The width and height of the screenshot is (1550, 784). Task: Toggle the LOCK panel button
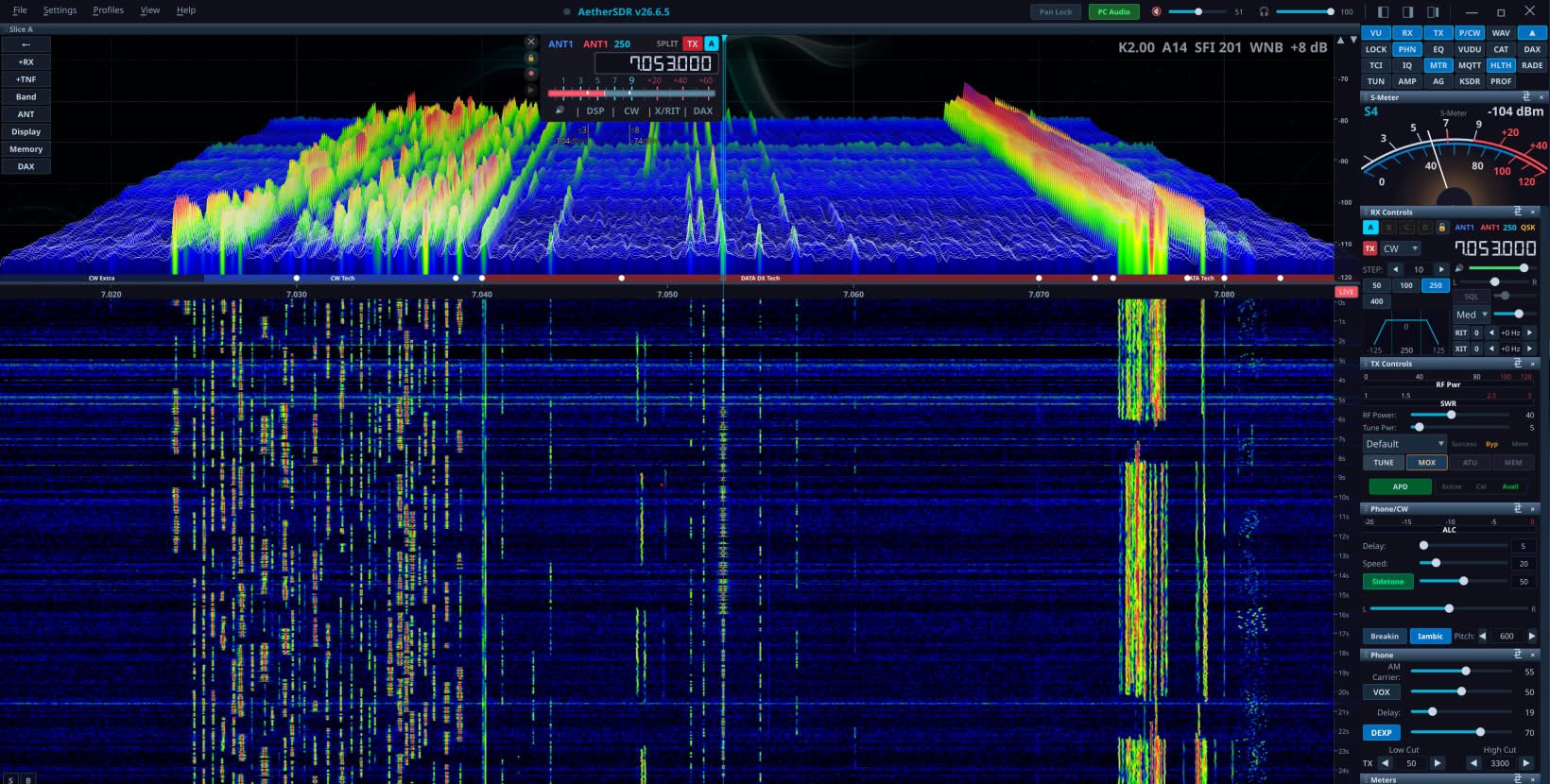pos(1376,49)
